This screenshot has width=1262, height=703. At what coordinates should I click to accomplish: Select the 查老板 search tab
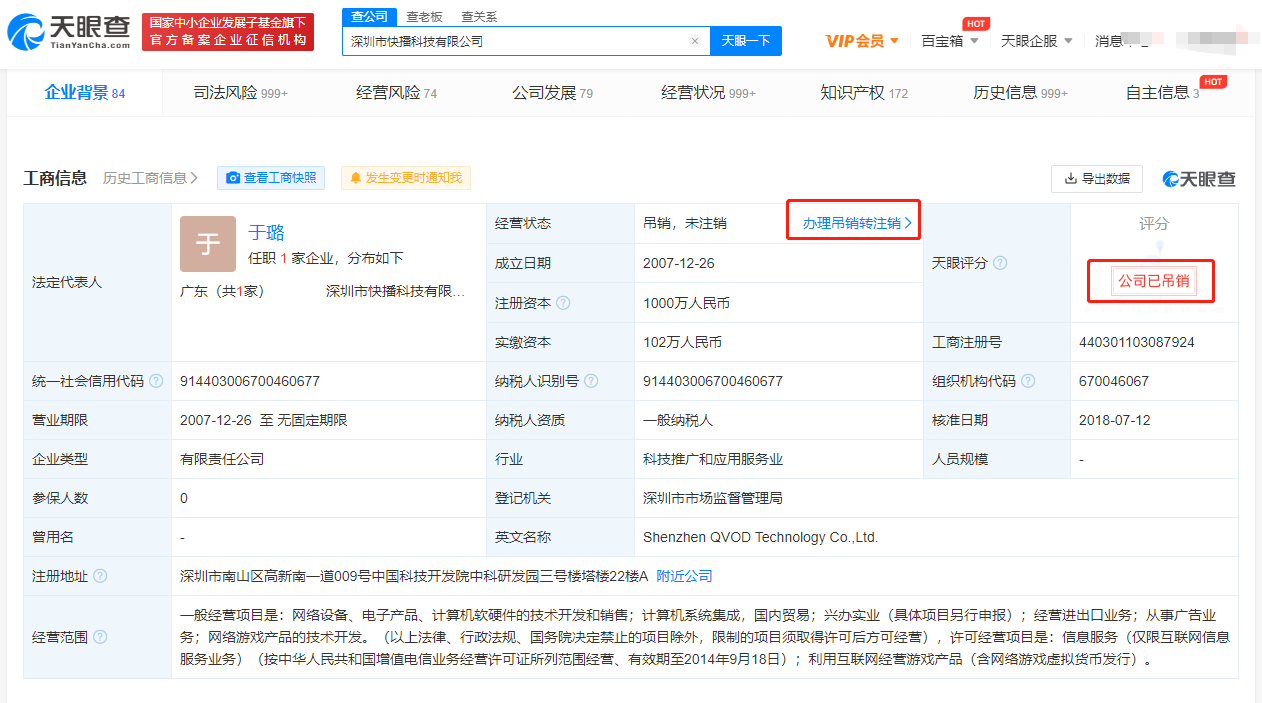click(424, 17)
